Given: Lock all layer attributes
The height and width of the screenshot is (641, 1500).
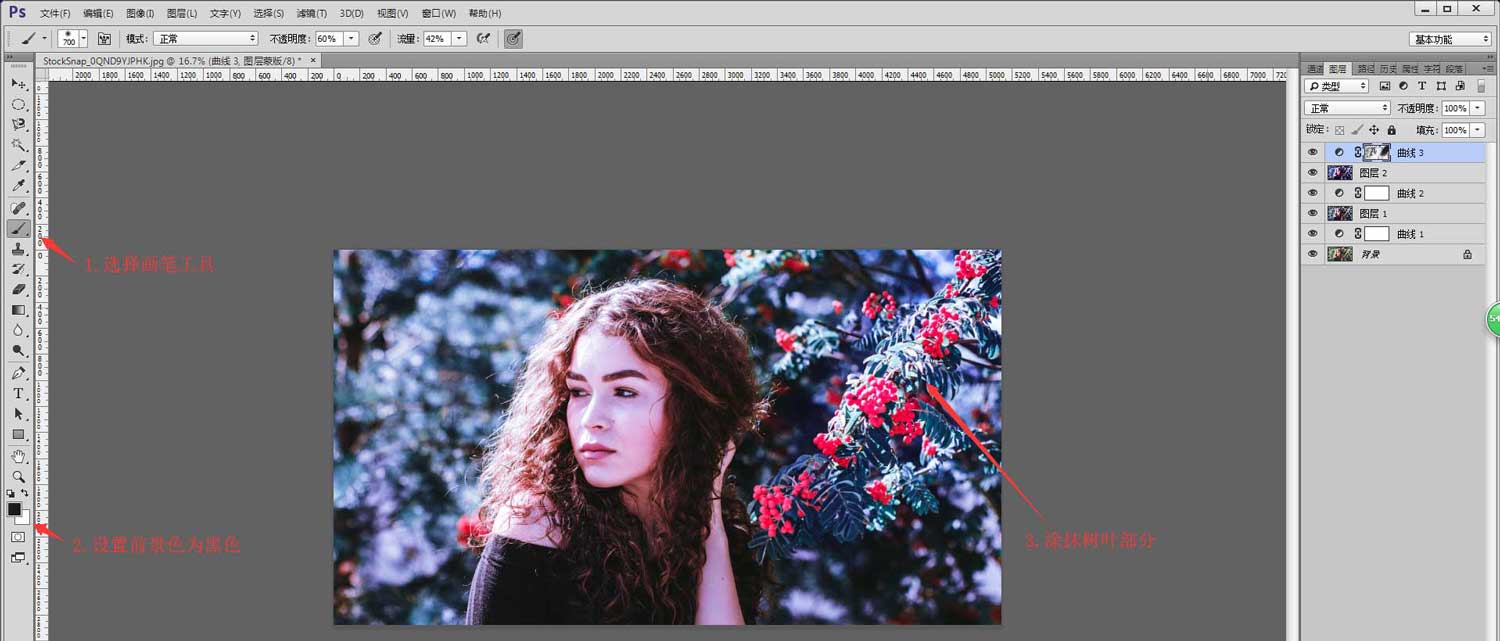Looking at the screenshot, I should point(1391,130).
